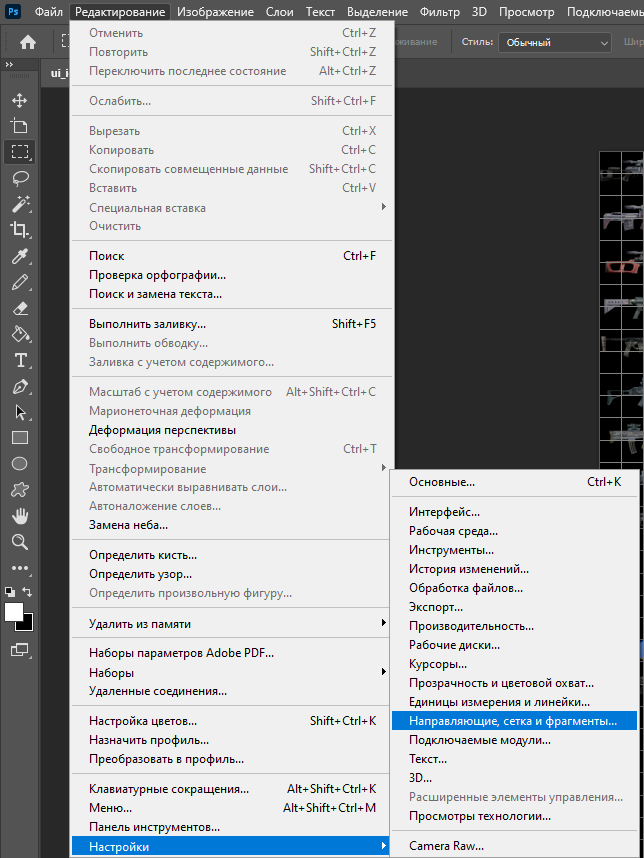Expand the toolbar double-arrow chevron
Image resolution: width=644 pixels, height=858 pixels.
(x=9, y=65)
